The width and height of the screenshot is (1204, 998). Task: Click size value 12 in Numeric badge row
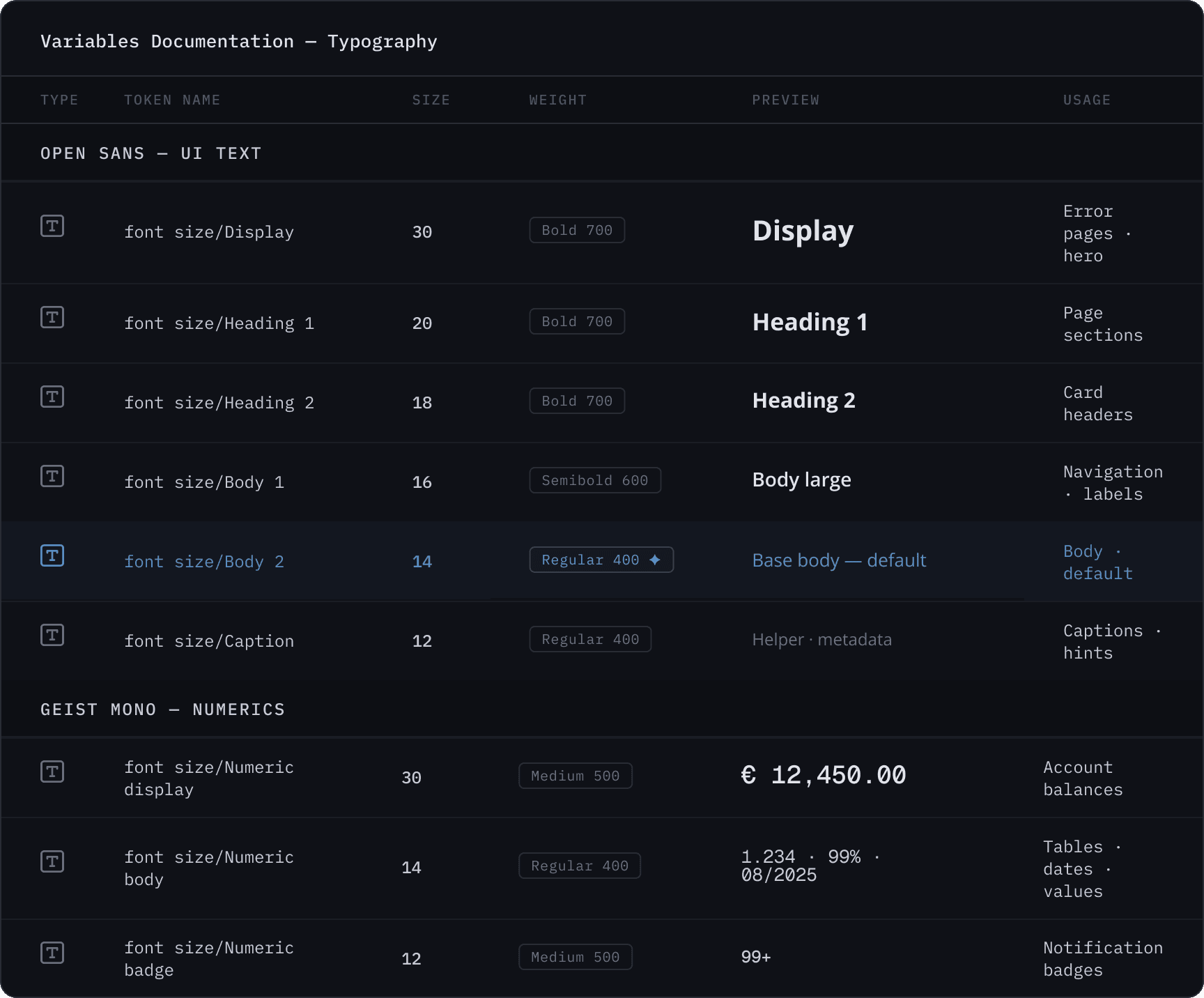pyautogui.click(x=412, y=959)
